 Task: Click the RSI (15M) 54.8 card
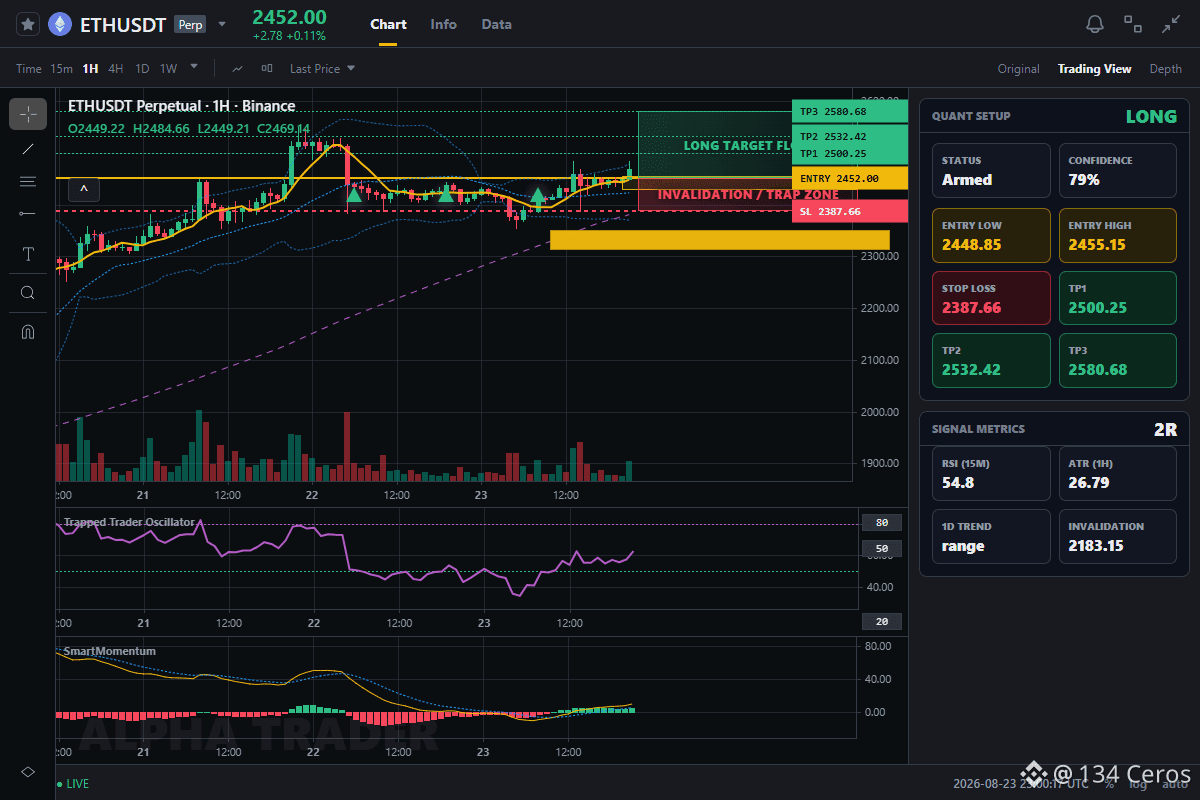point(991,473)
